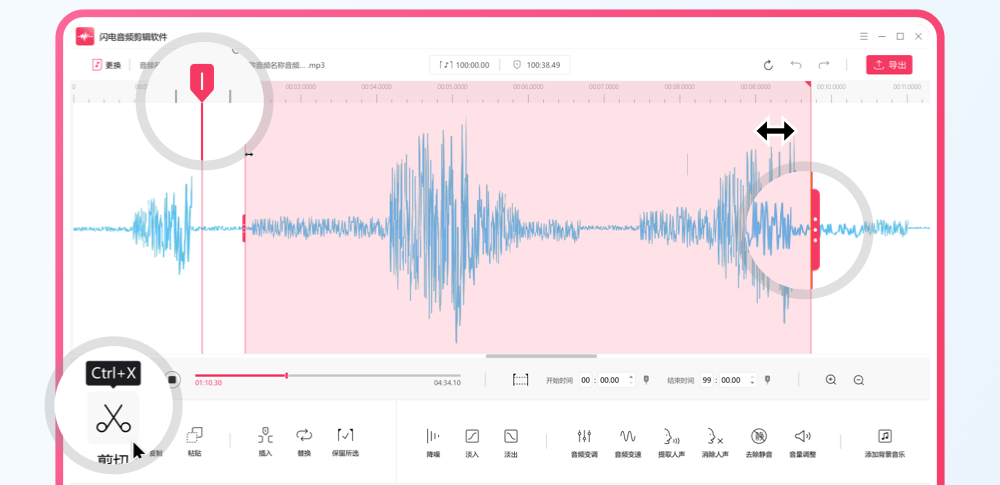Click the red playhead marker on ruler

(x=202, y=82)
